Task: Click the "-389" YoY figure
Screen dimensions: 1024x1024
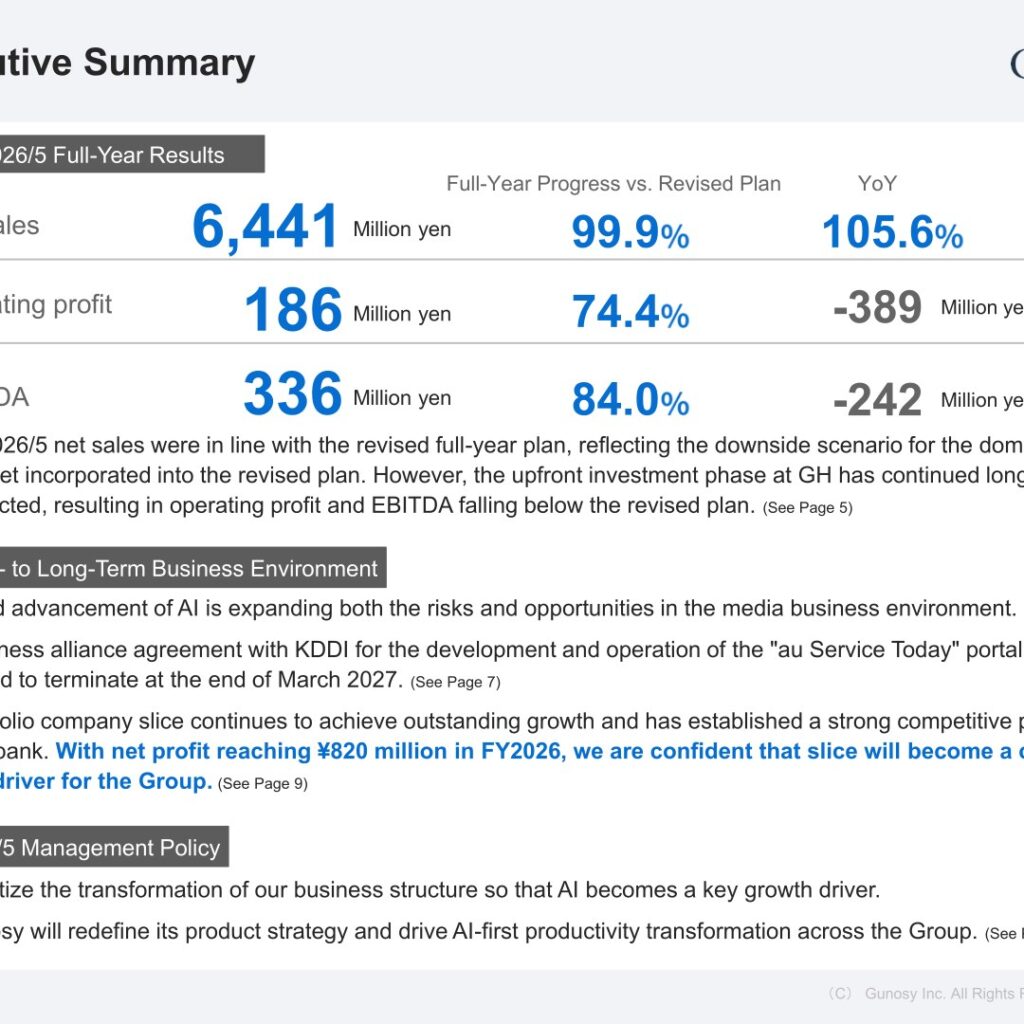Action: point(877,307)
